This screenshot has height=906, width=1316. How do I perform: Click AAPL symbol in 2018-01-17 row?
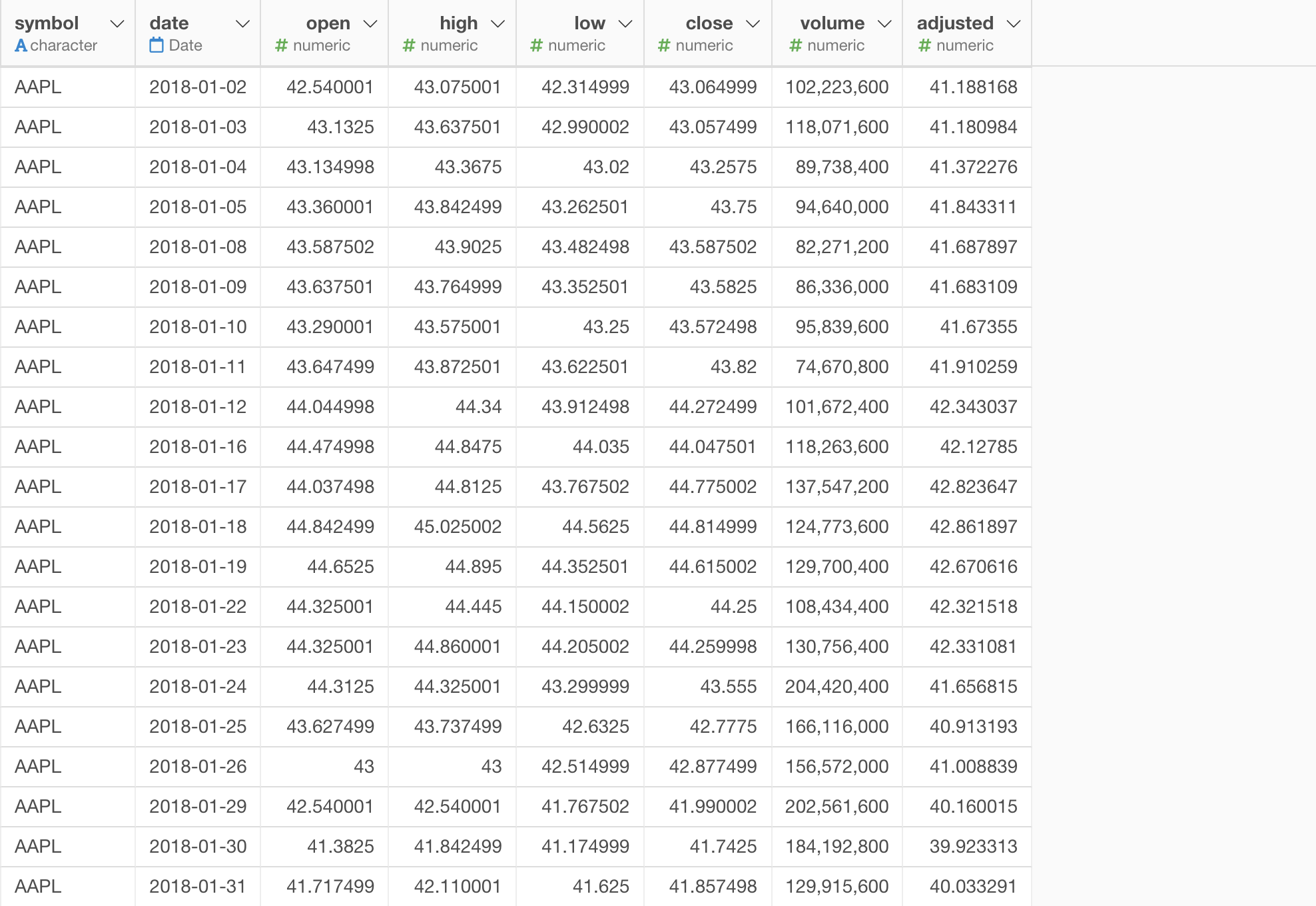click(38, 487)
